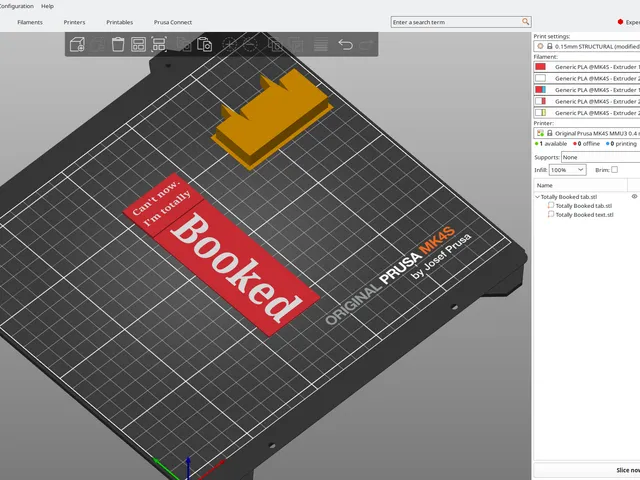
Task: Click the Undo arrow icon
Action: pyautogui.click(x=345, y=44)
